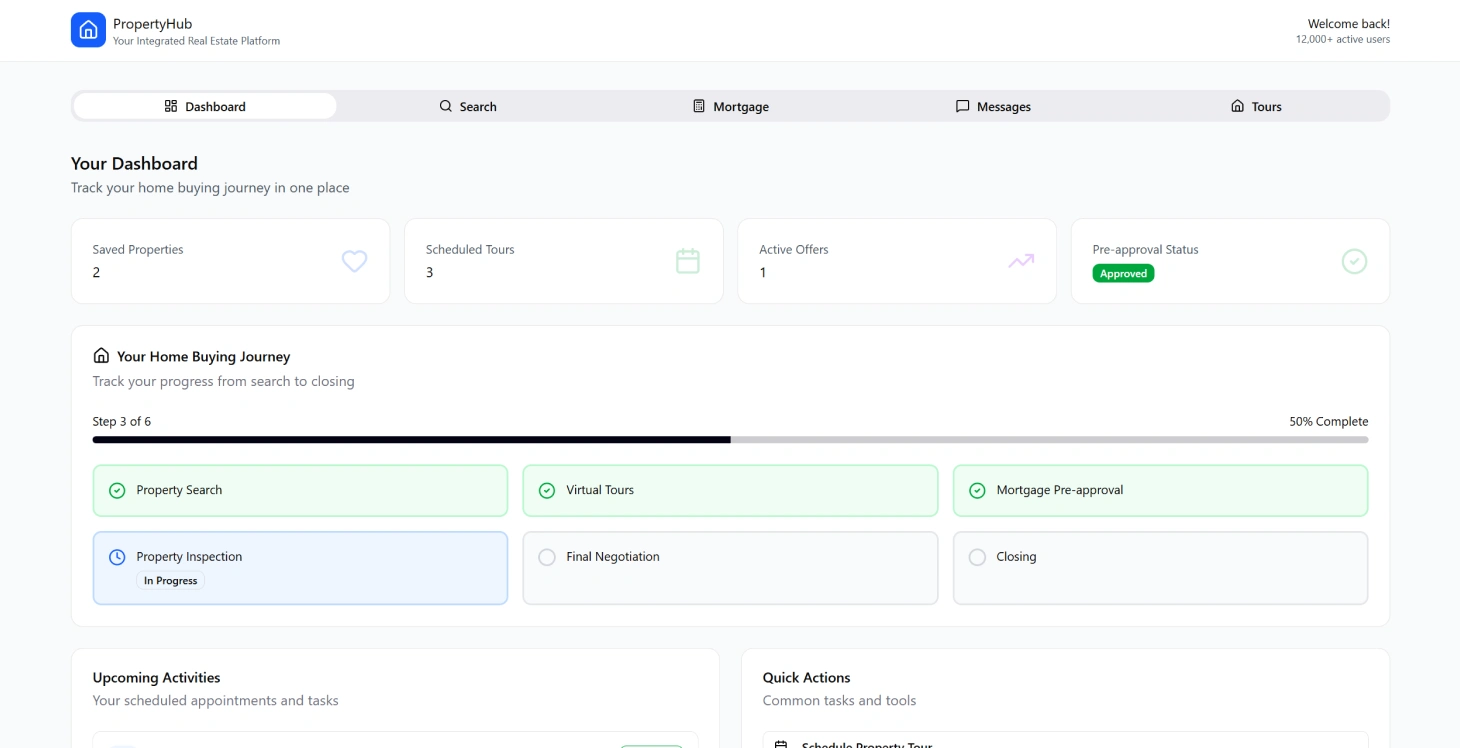Click the trending chart icon on Active Offers
The width and height of the screenshot is (1460, 748).
click(x=1020, y=261)
